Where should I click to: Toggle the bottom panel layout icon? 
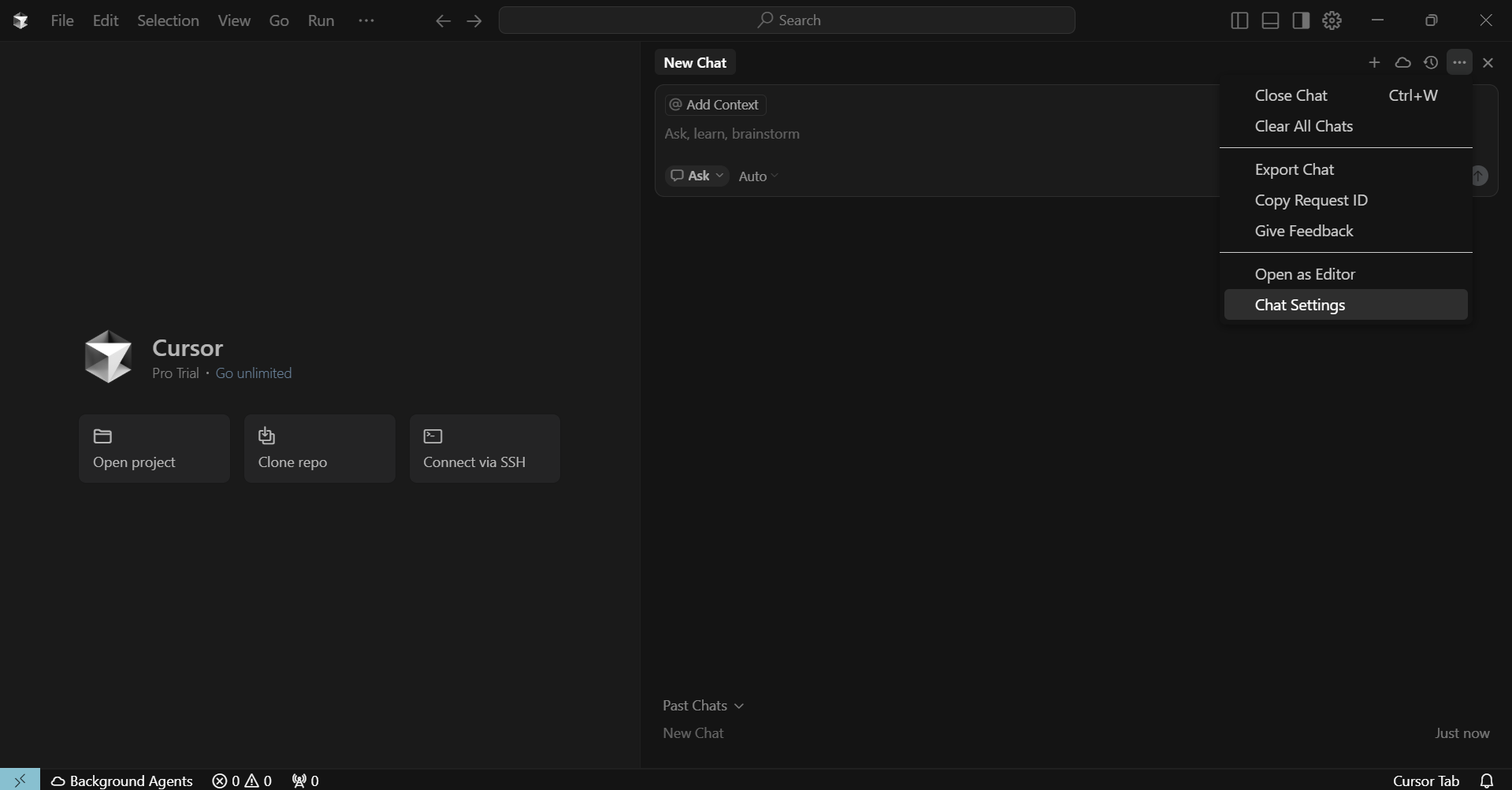pos(1270,20)
